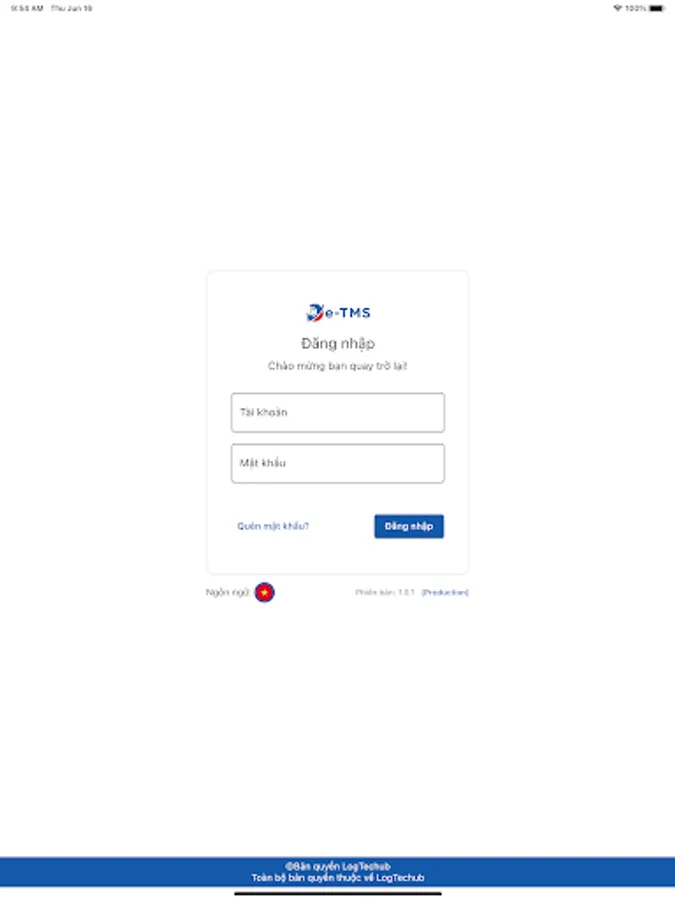The image size is (675, 900).
Task: Click the Toàn bộ bản quyền thuộc về LogTechub footer line
Action: pos(338,878)
